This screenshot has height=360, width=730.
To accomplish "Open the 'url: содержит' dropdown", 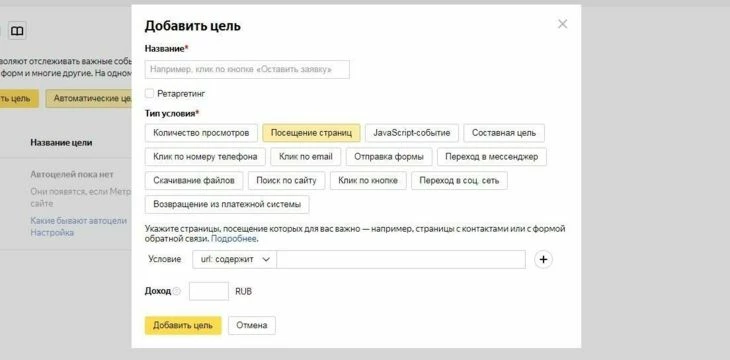I will [x=234, y=259].
